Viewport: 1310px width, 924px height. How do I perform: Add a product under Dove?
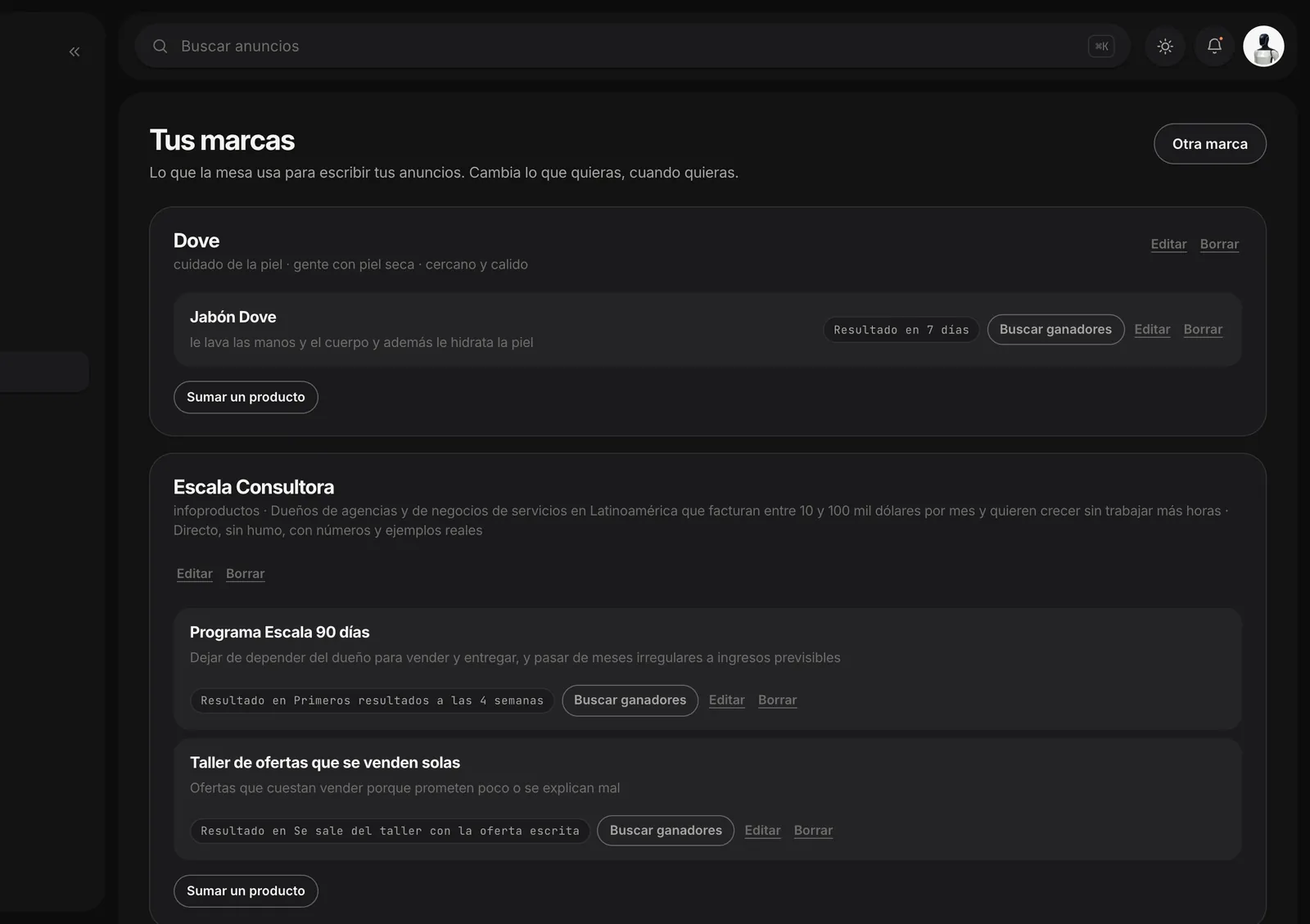246,397
